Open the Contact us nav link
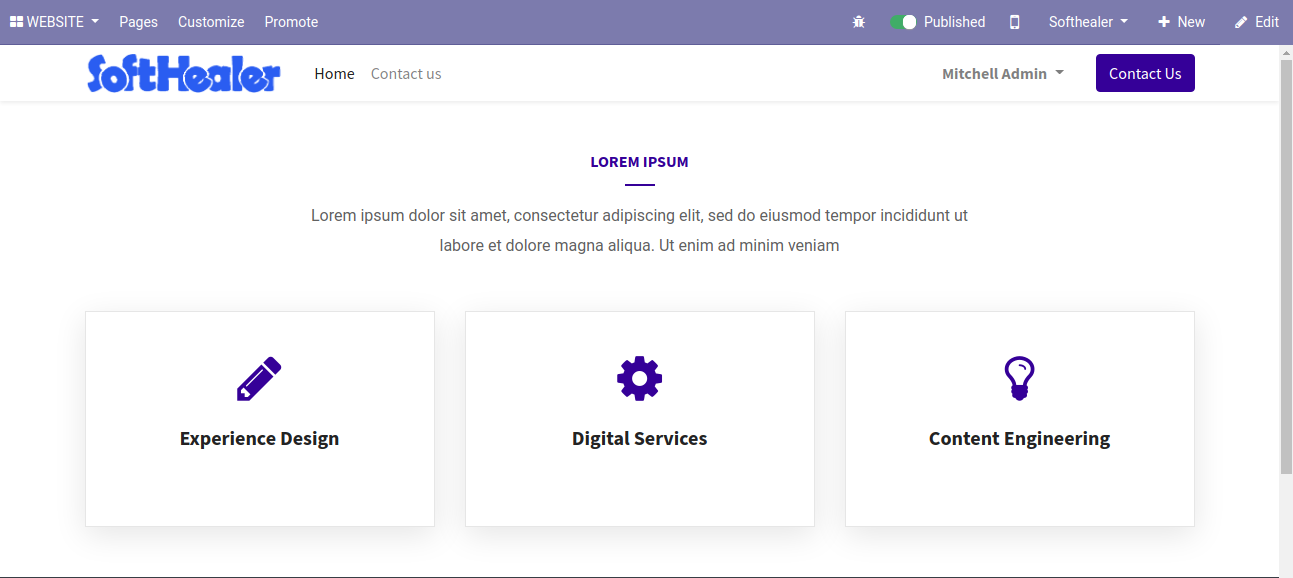 pos(406,74)
